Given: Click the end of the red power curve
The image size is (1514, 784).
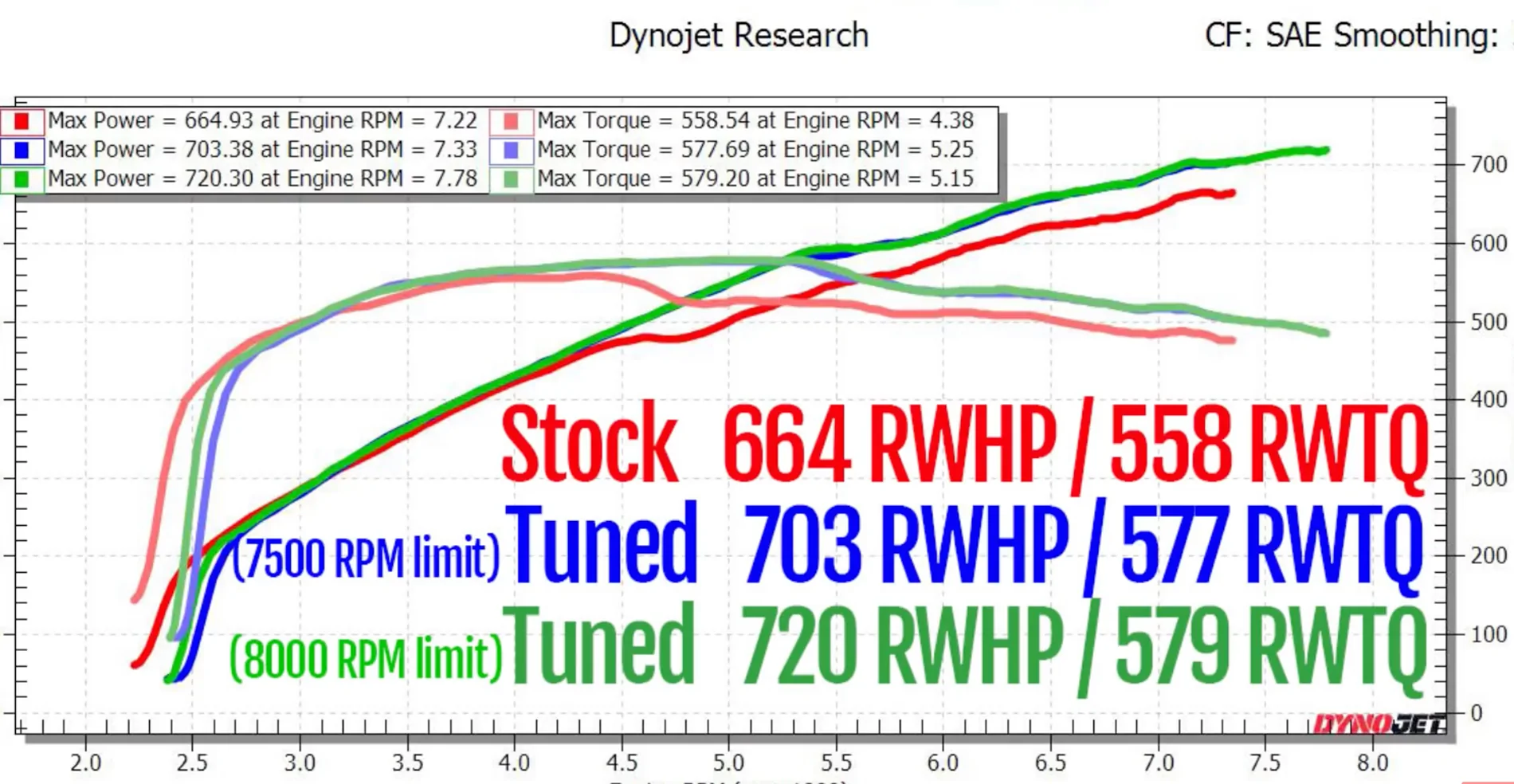Looking at the screenshot, I should coord(1231,194).
